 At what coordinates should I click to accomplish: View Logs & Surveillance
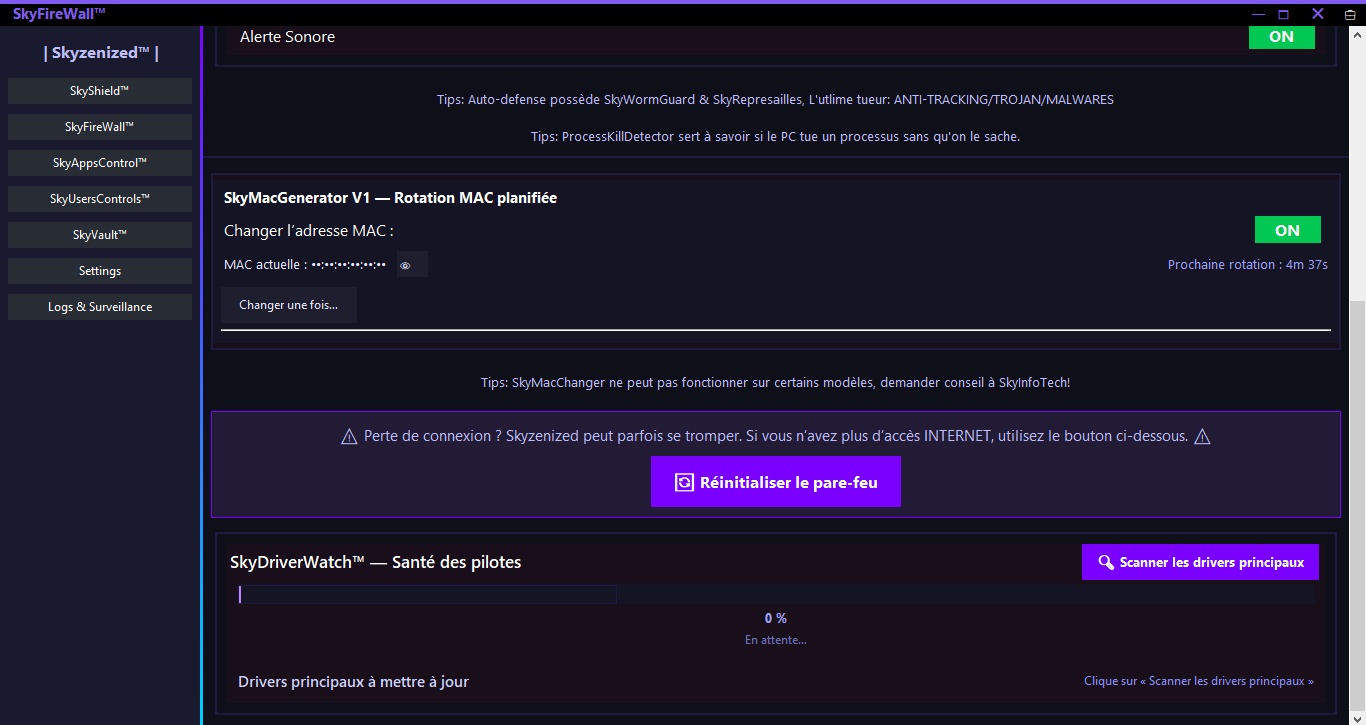coord(100,307)
